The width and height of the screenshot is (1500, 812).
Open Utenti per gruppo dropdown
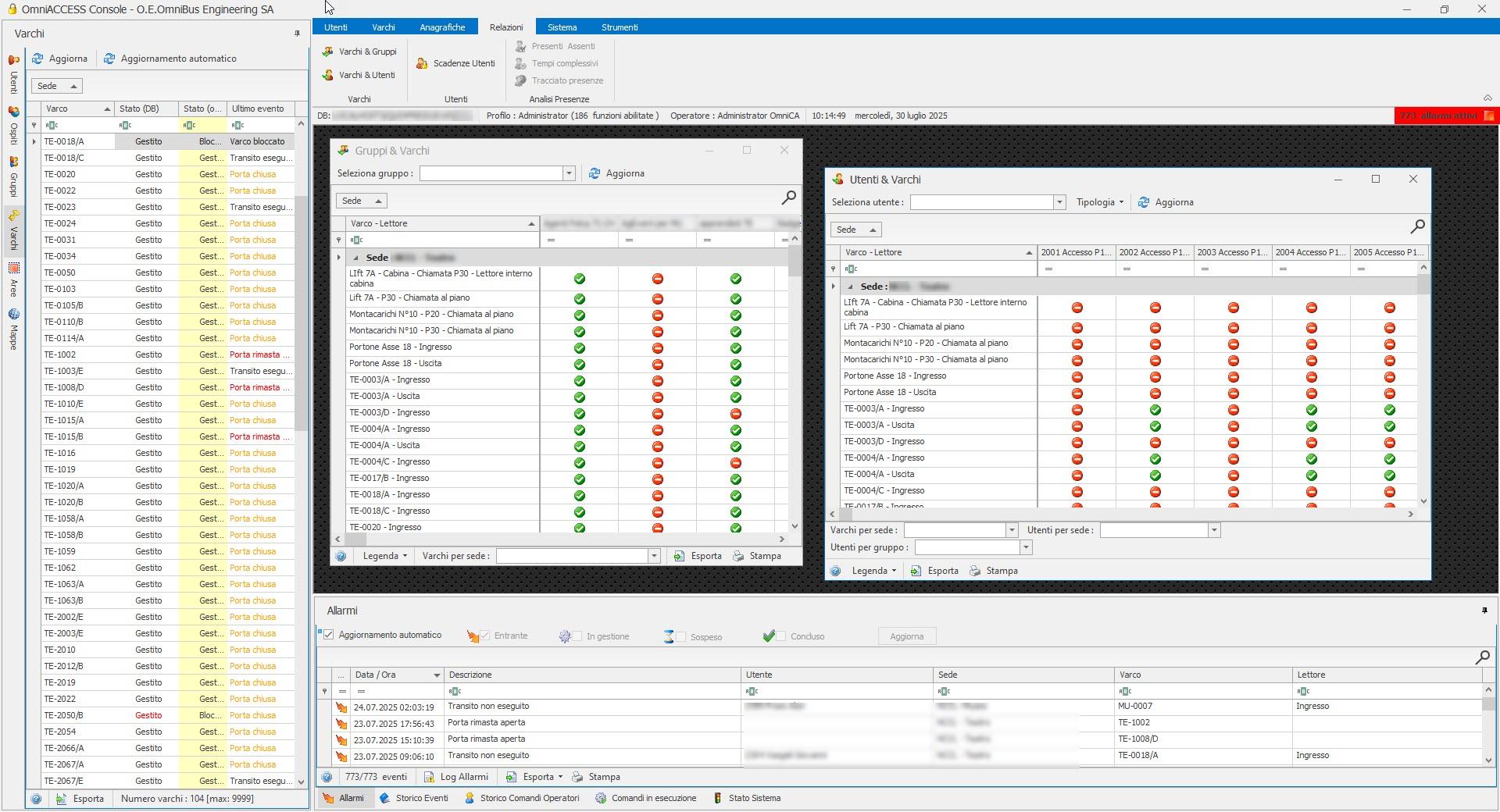pos(1026,547)
